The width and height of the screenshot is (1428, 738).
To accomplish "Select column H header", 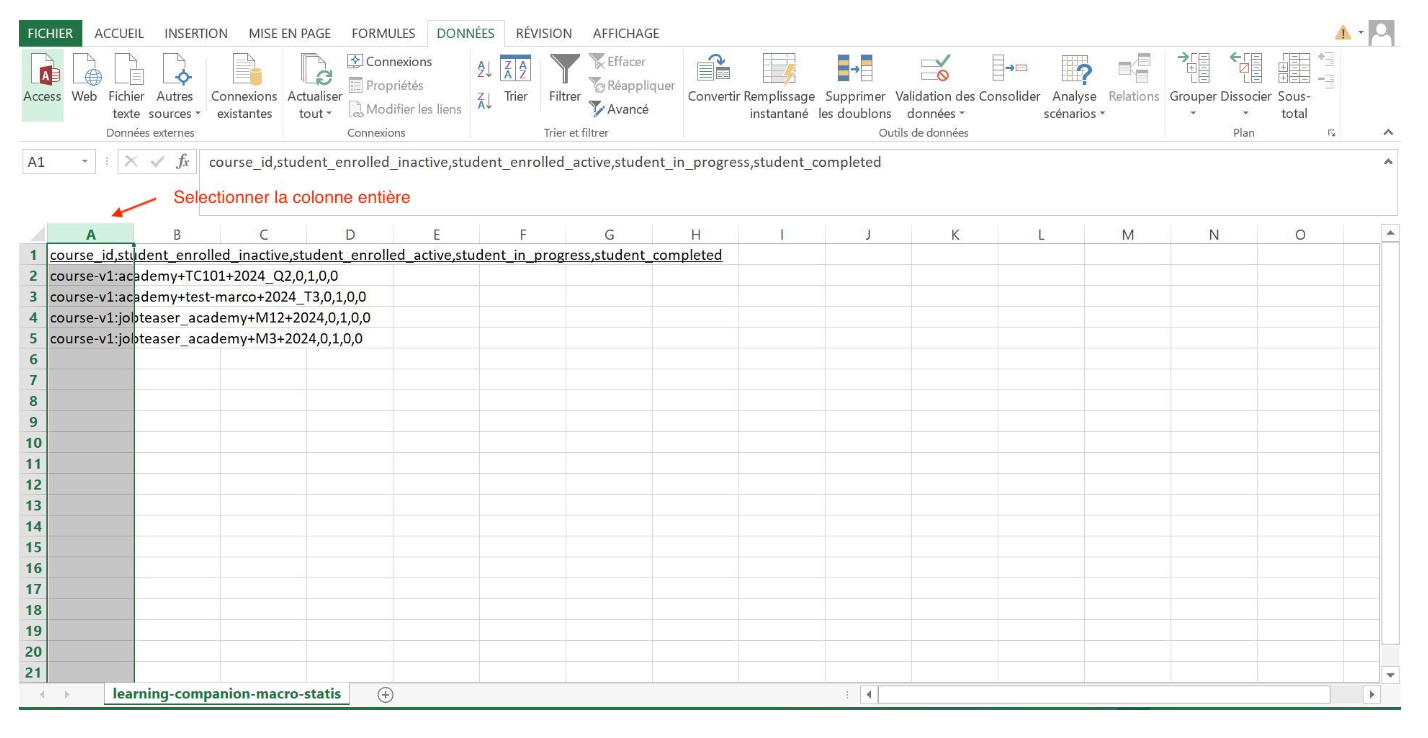I will pyautogui.click(x=696, y=234).
